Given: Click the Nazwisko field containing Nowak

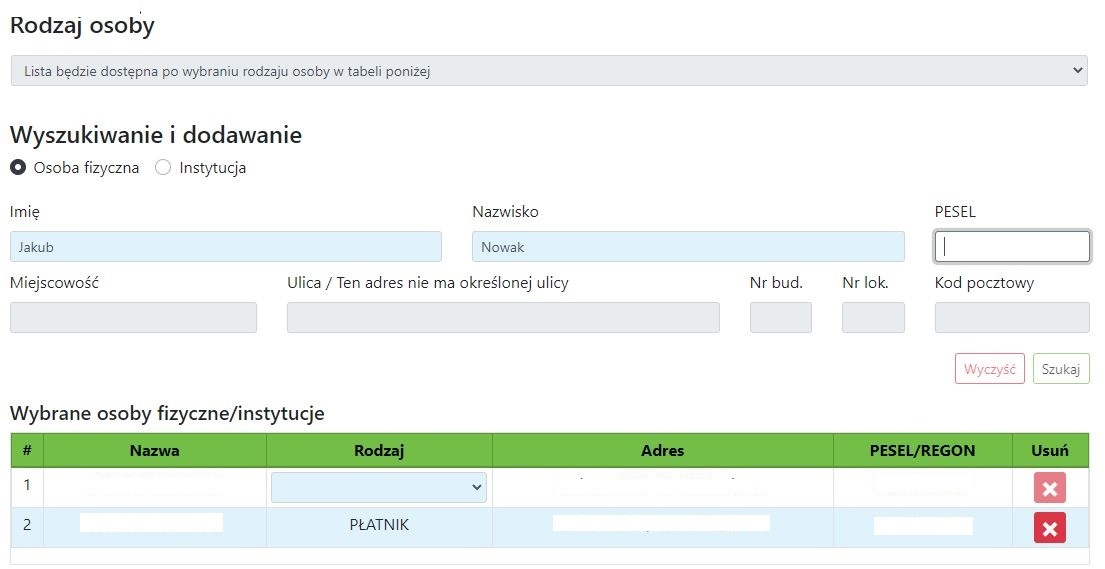Looking at the screenshot, I should pyautogui.click(x=687, y=247).
